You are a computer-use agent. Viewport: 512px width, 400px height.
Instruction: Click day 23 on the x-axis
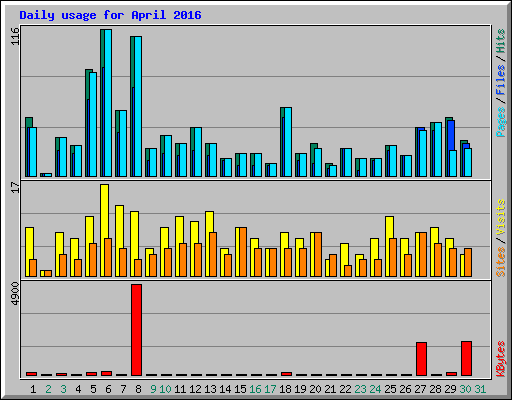coord(360,389)
